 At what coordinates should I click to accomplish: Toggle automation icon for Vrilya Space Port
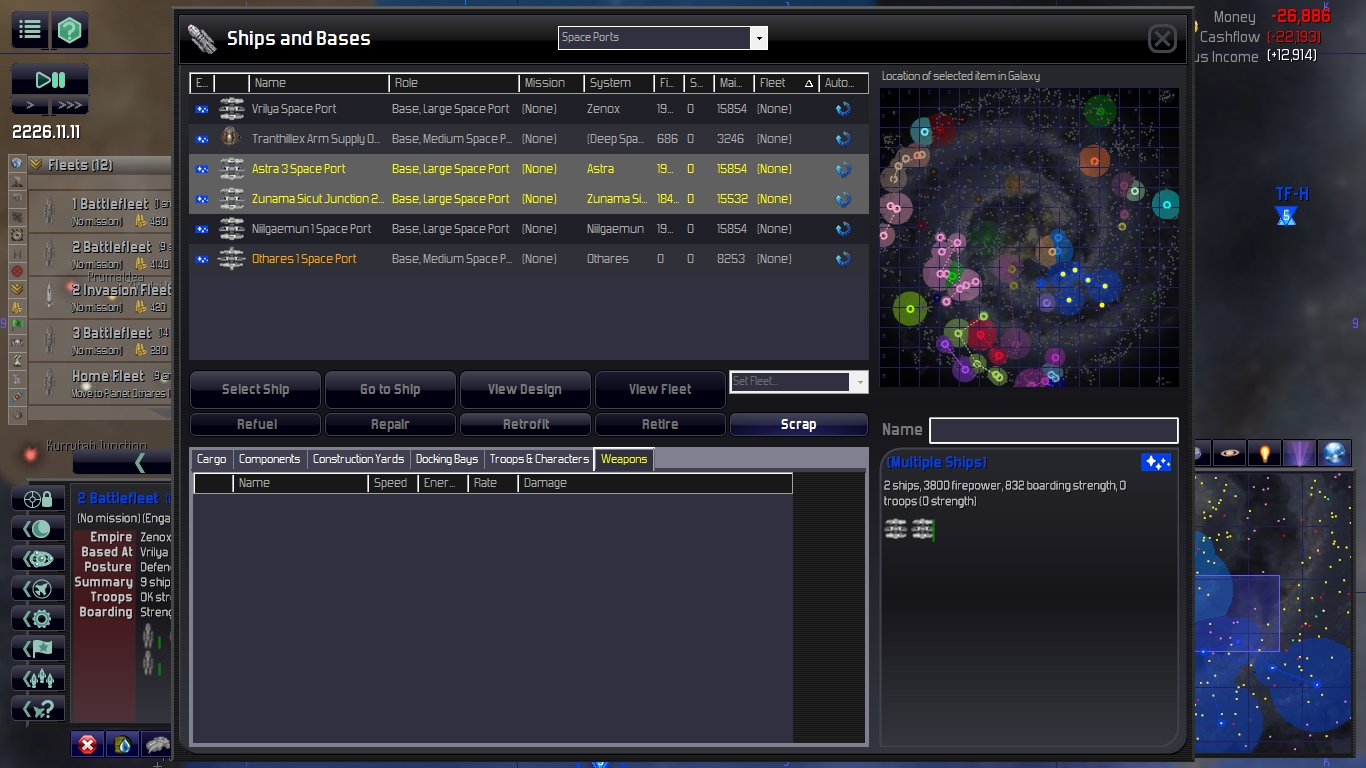tap(843, 109)
